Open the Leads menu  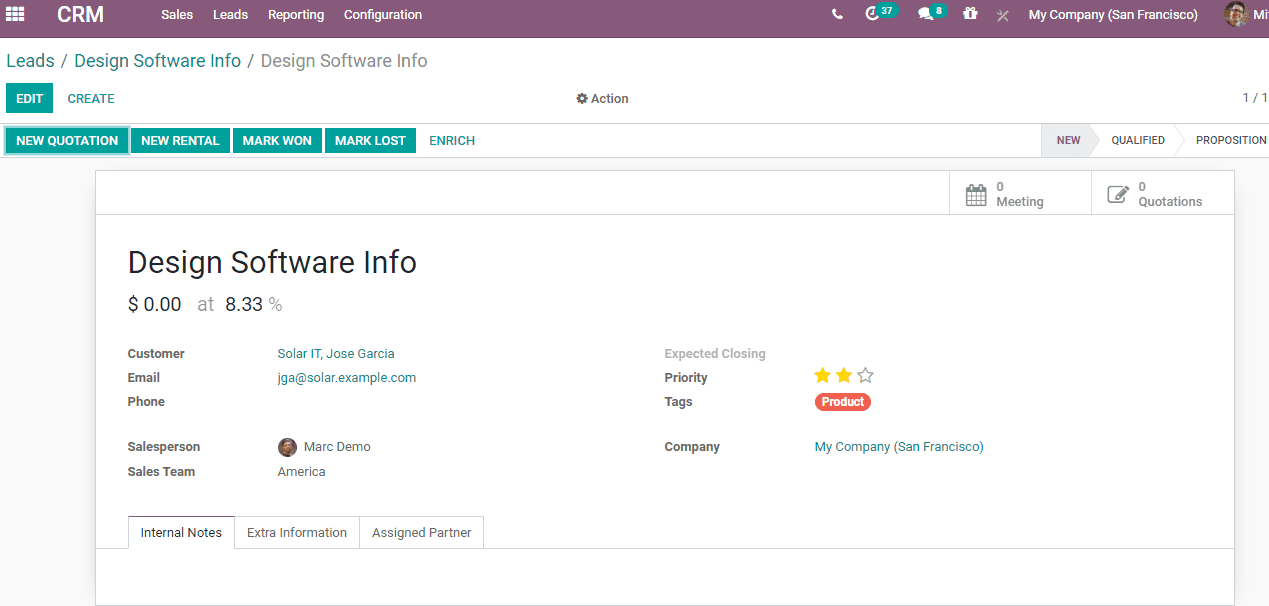231,15
